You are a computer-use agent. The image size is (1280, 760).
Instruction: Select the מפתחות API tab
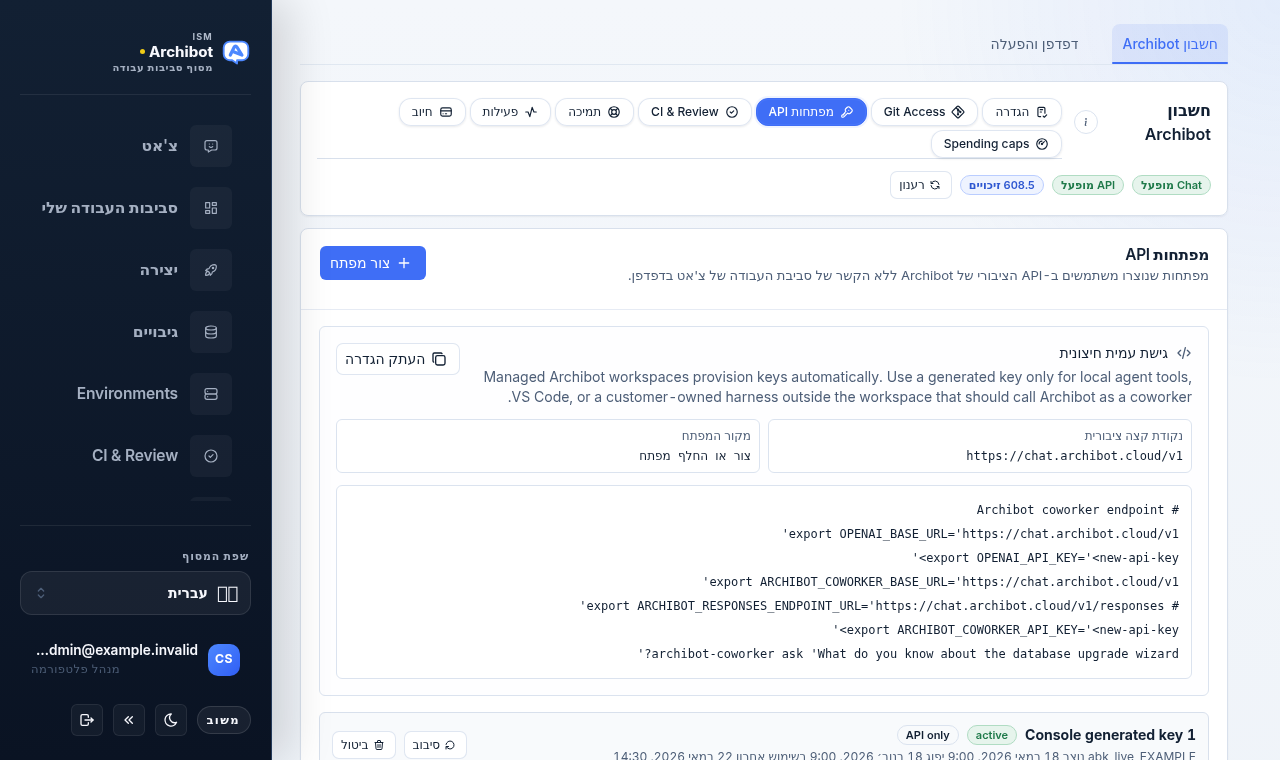[811, 112]
